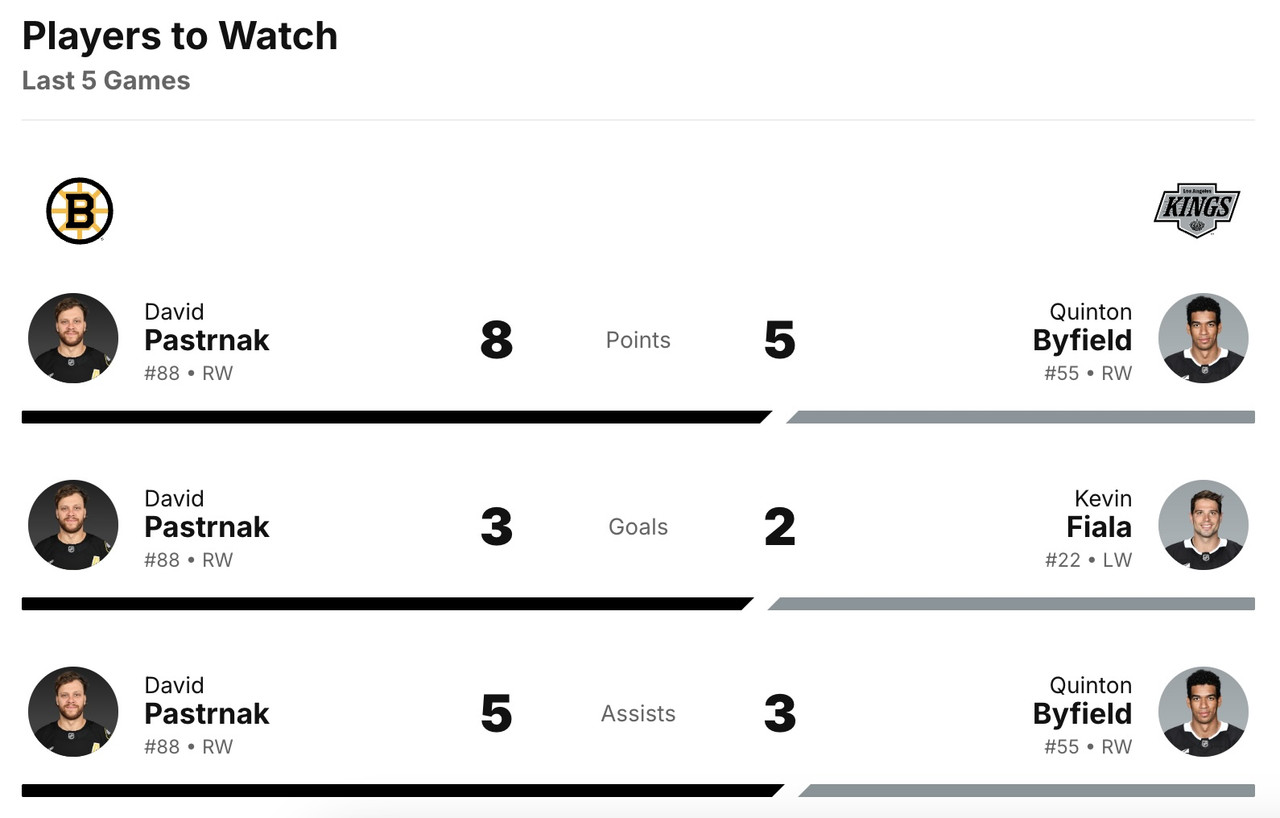Click the Assists stat label
Viewport: 1280px width, 818px height.
[x=638, y=714]
